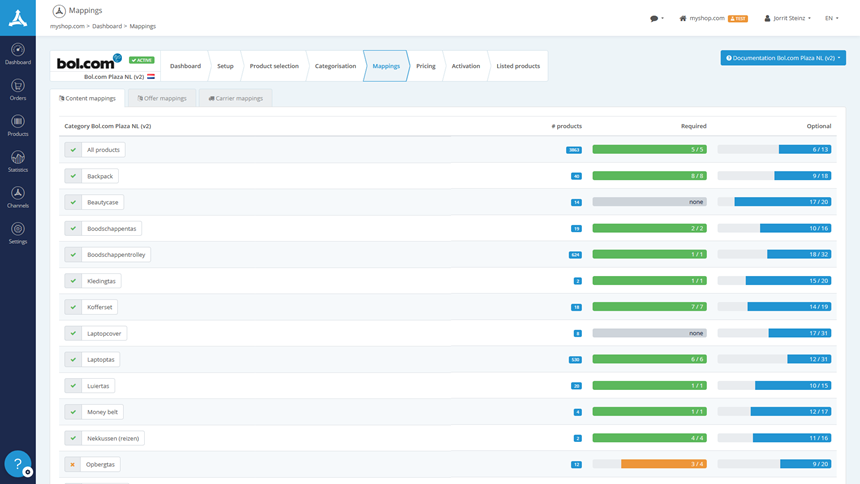Toggle the checkmark for Boodschappentas
This screenshot has width=860, height=484.
tap(73, 228)
